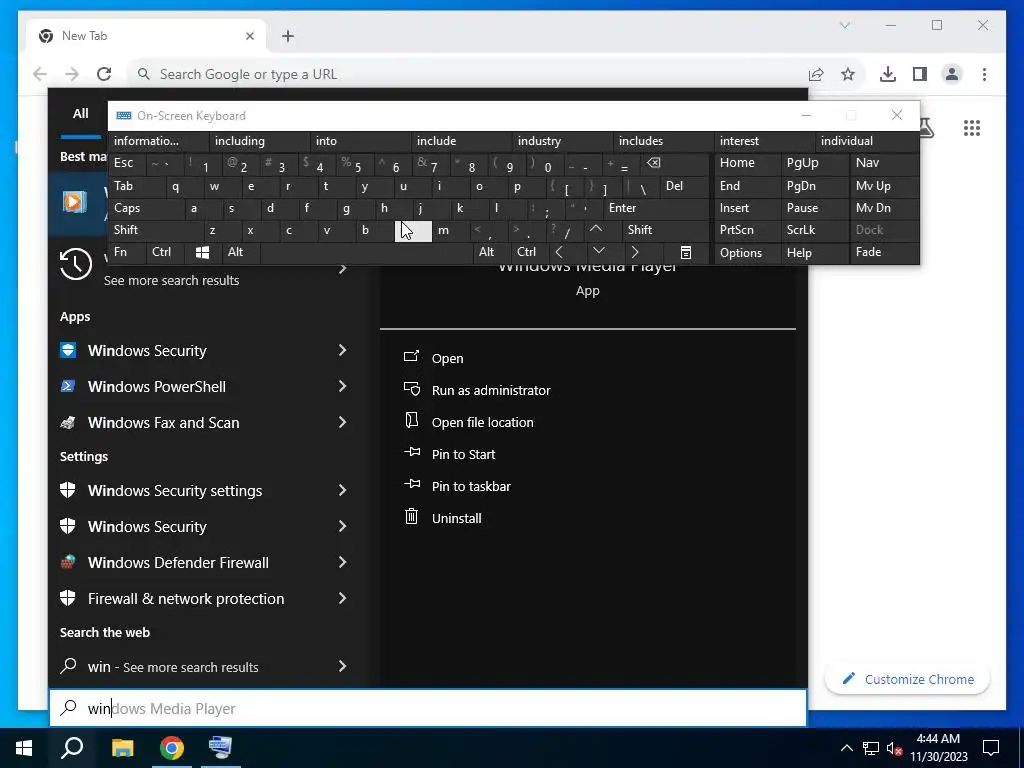This screenshot has height=768, width=1024.
Task: Bookmark this tab with the star icon
Action: [848, 74]
